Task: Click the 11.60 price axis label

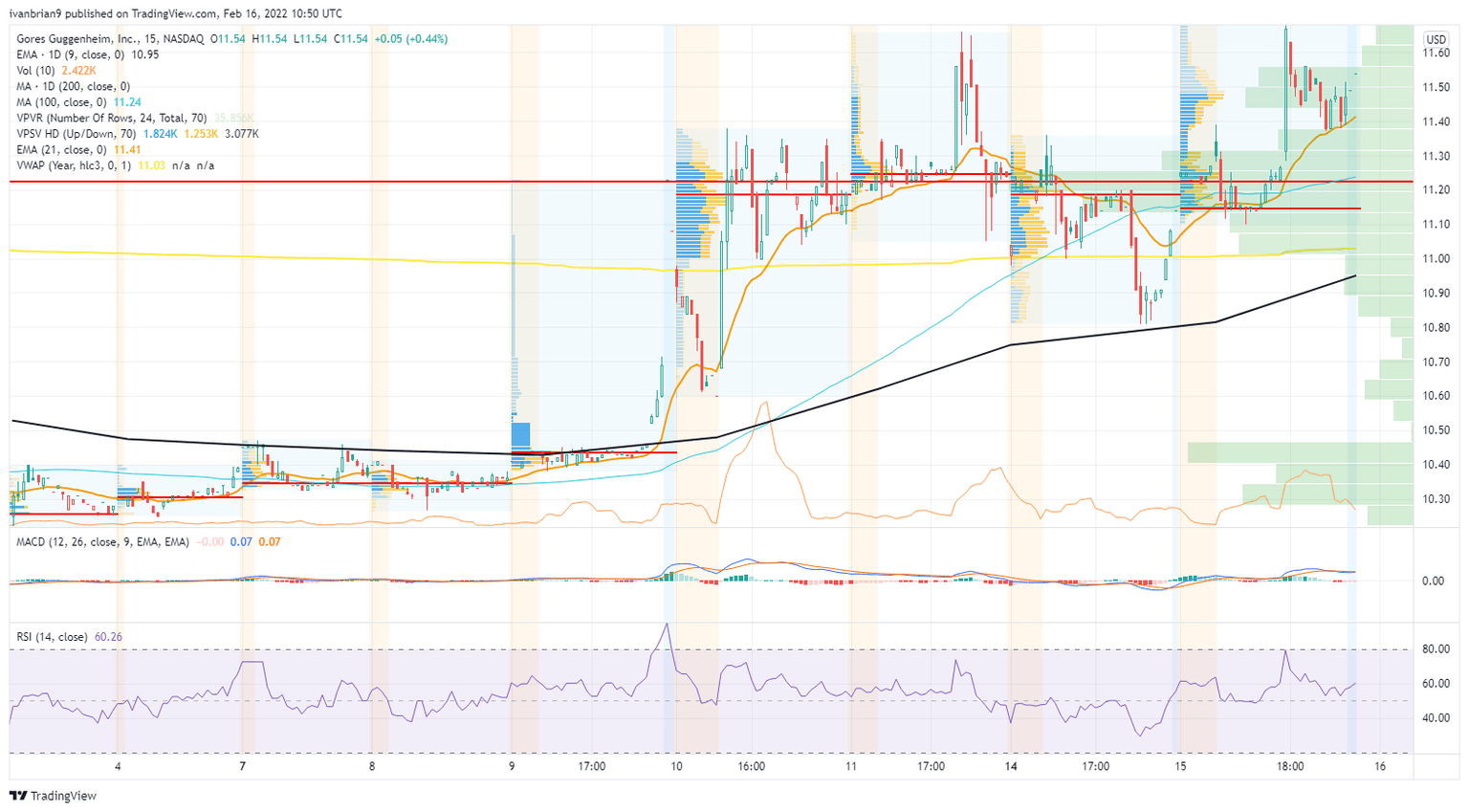Action: 1436,54
